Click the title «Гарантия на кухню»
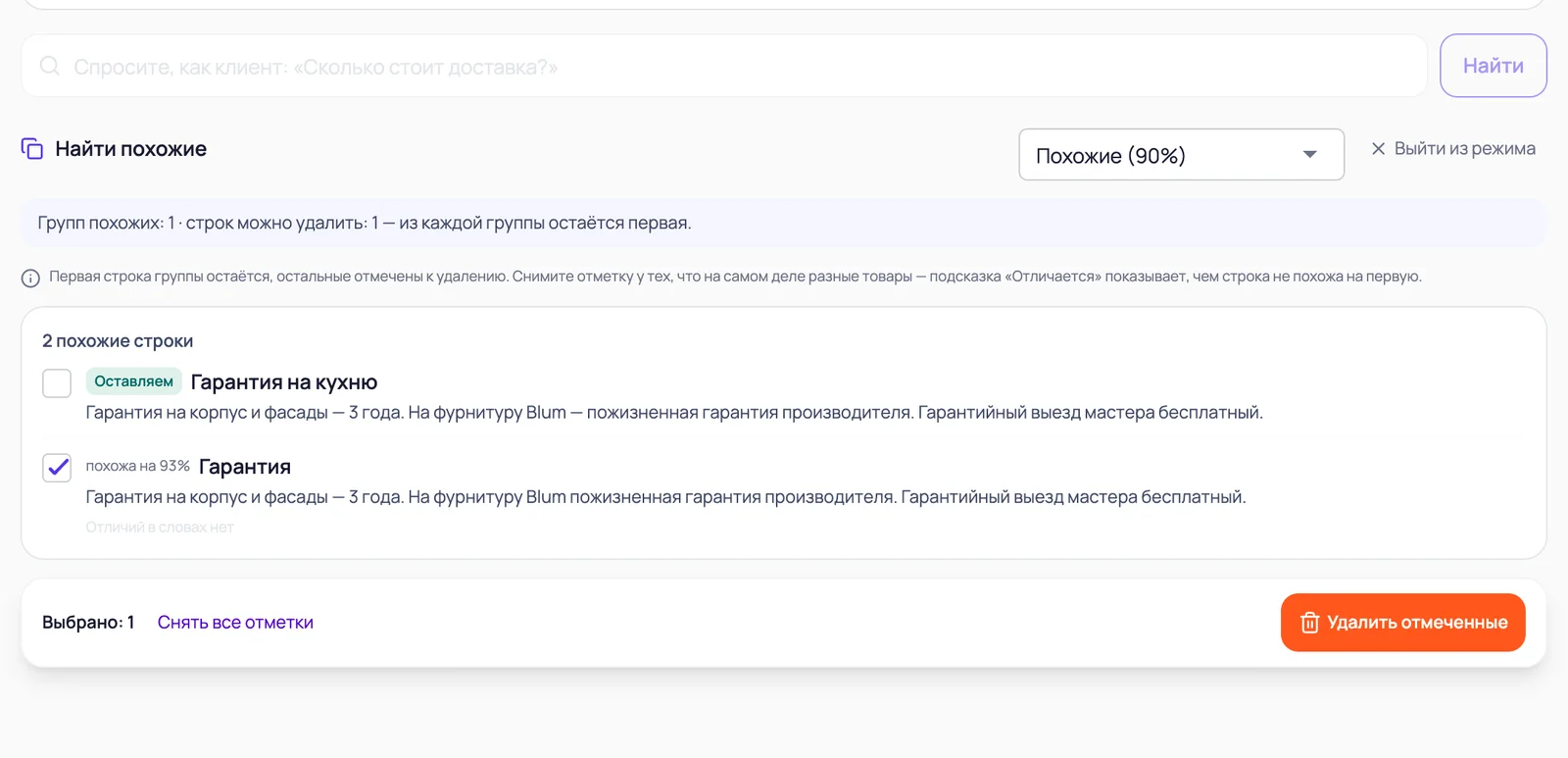 tap(284, 382)
